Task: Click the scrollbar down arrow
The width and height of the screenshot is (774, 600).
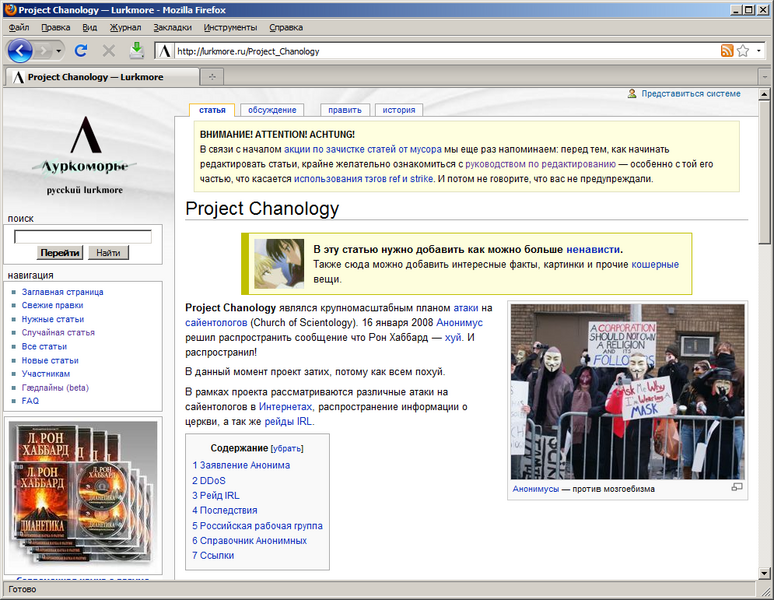Action: pyautogui.click(x=764, y=572)
